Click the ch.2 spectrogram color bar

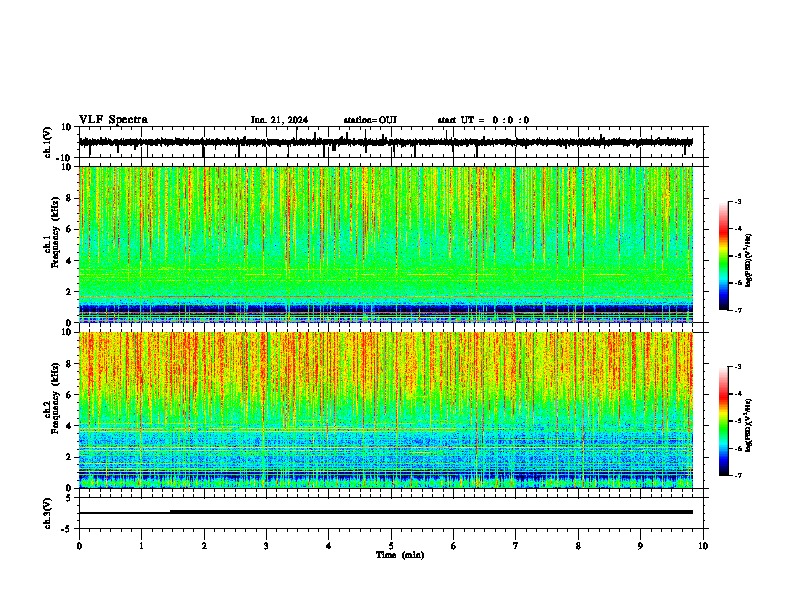click(724, 421)
